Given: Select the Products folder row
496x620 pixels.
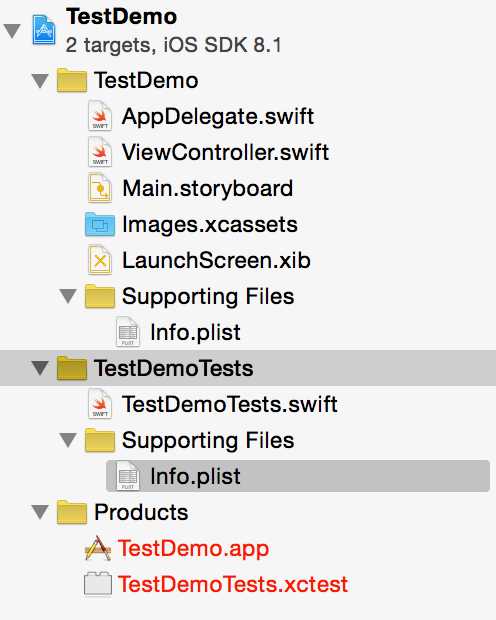Looking at the screenshot, I should [x=248, y=512].
